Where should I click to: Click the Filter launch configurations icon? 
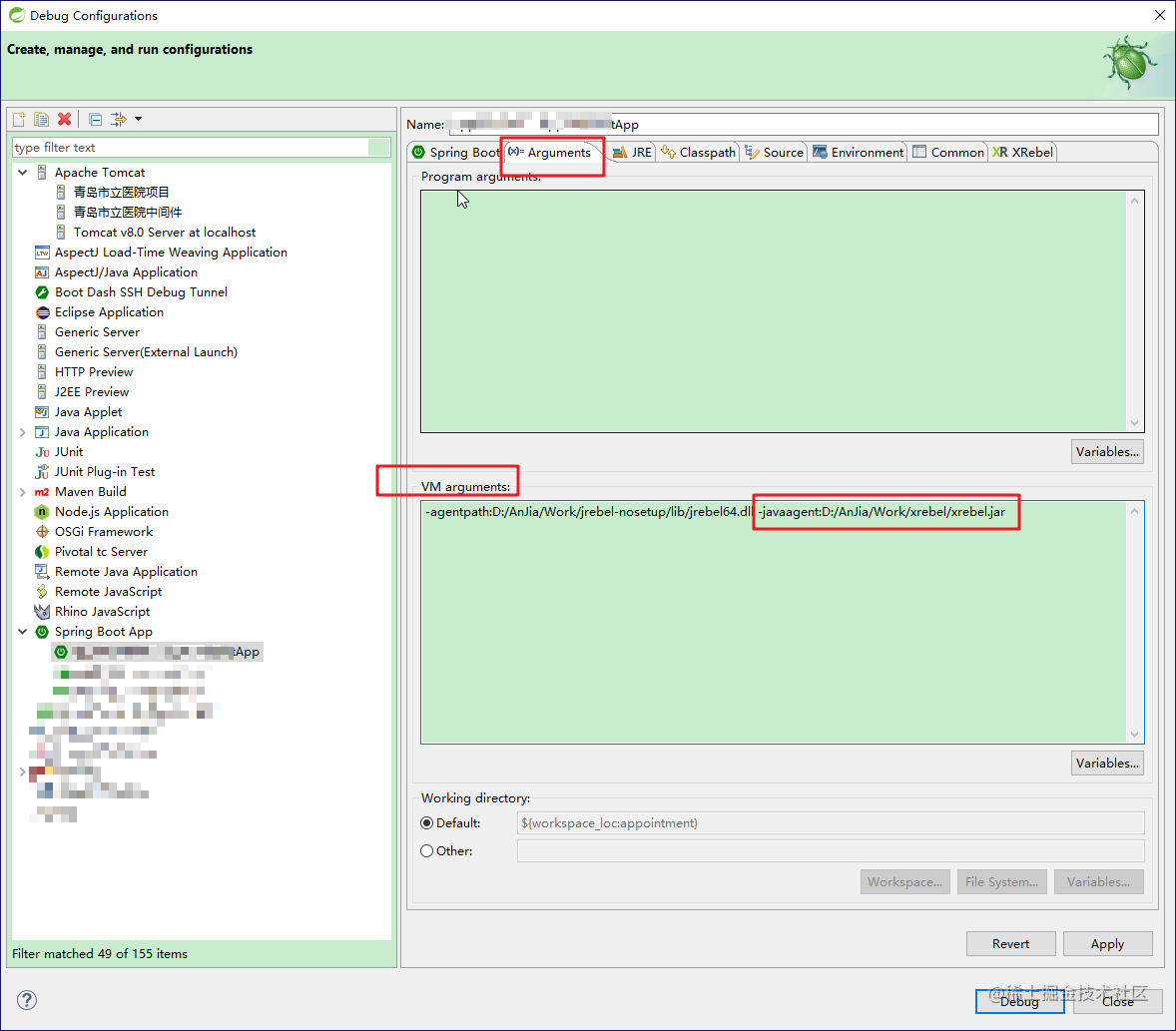click(119, 119)
